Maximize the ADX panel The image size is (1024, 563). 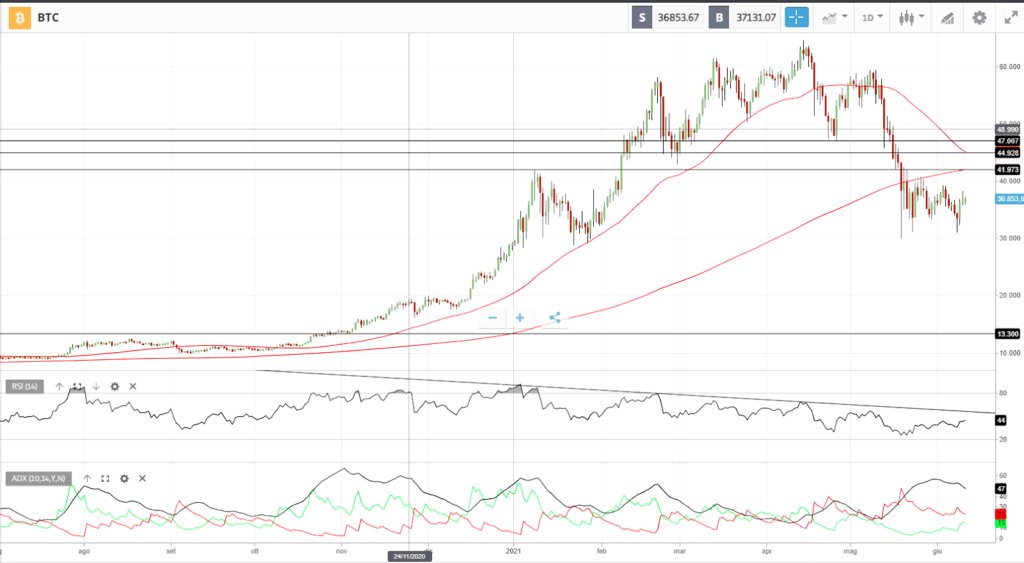click(105, 479)
